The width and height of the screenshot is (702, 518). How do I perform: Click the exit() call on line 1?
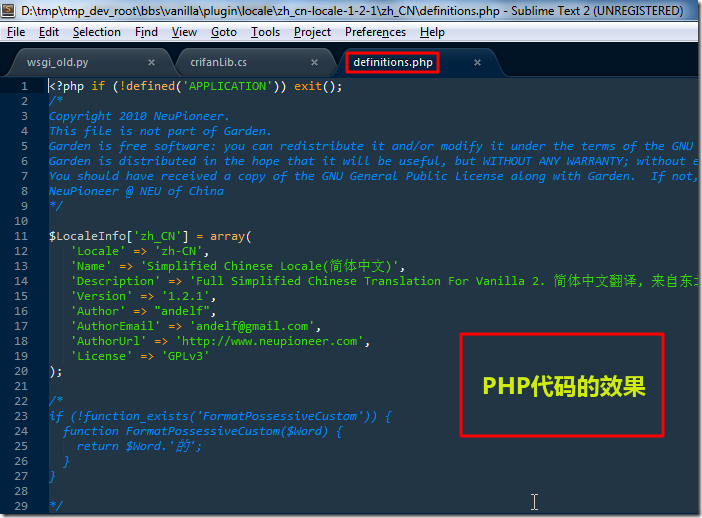[318, 86]
